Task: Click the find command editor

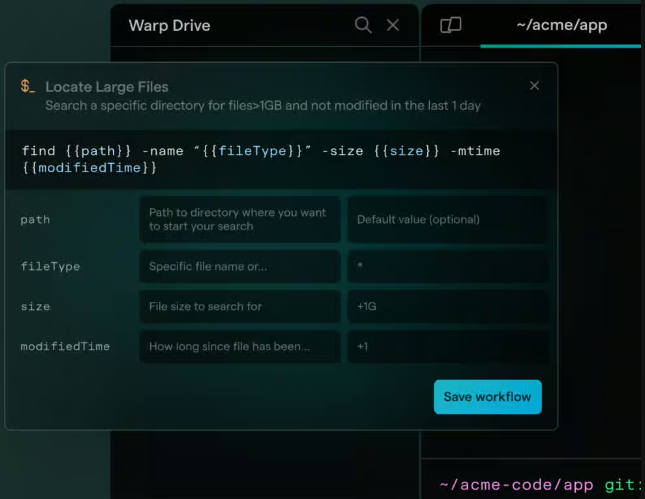Action: tap(281, 159)
